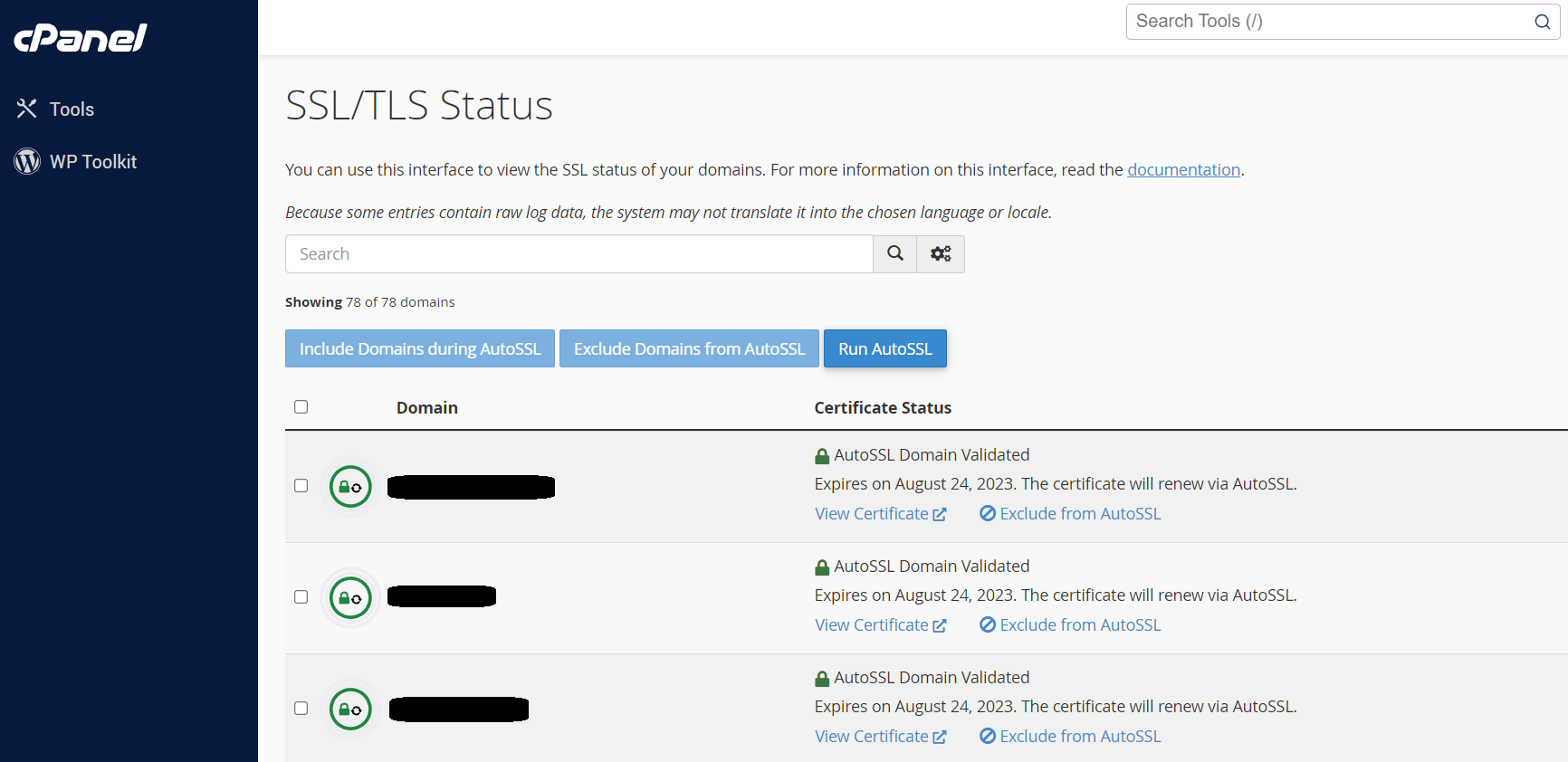Viewport: 1568px width, 762px height.
Task: Click third row's green lock status icon
Action: [x=350, y=710]
